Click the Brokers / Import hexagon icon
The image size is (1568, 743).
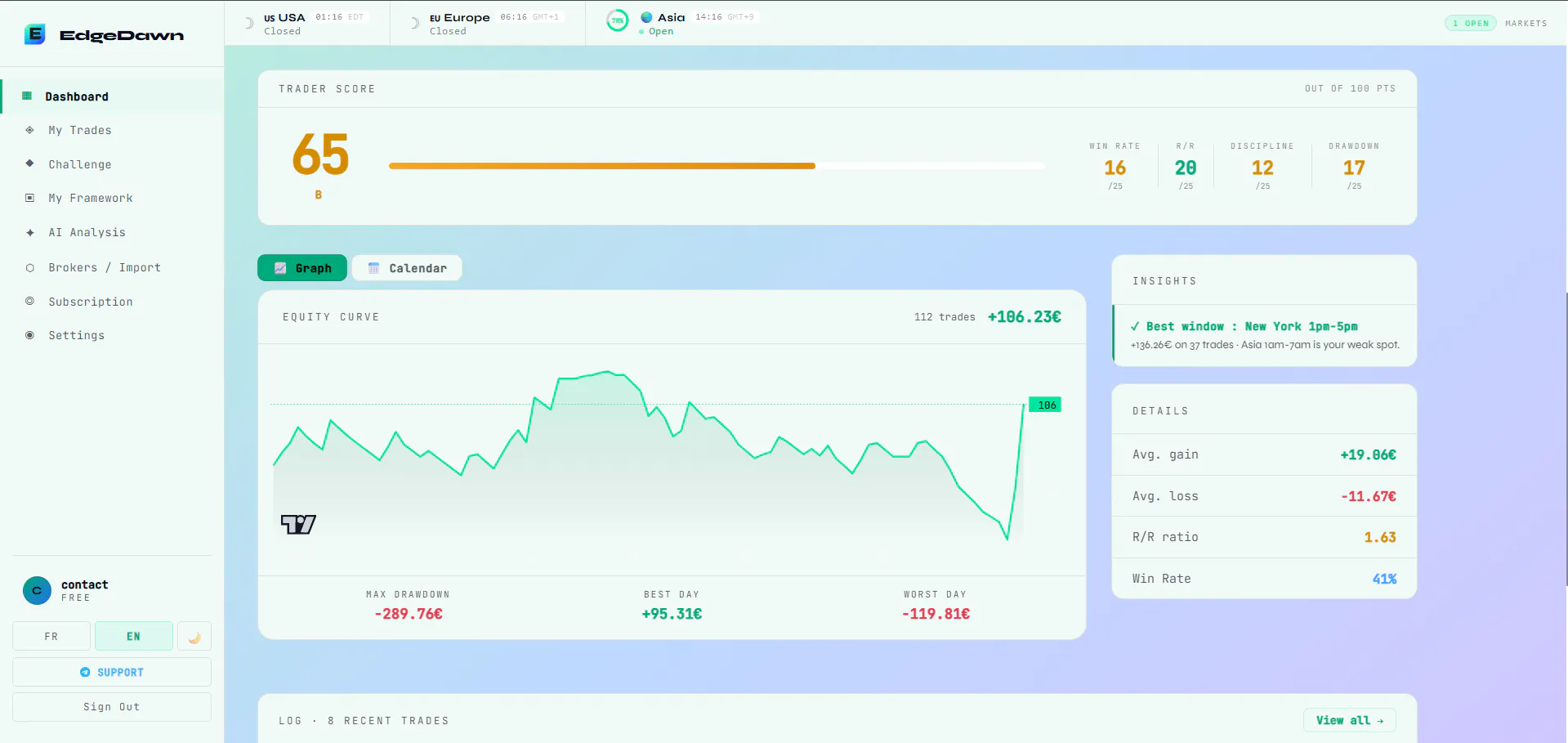pyautogui.click(x=29, y=267)
